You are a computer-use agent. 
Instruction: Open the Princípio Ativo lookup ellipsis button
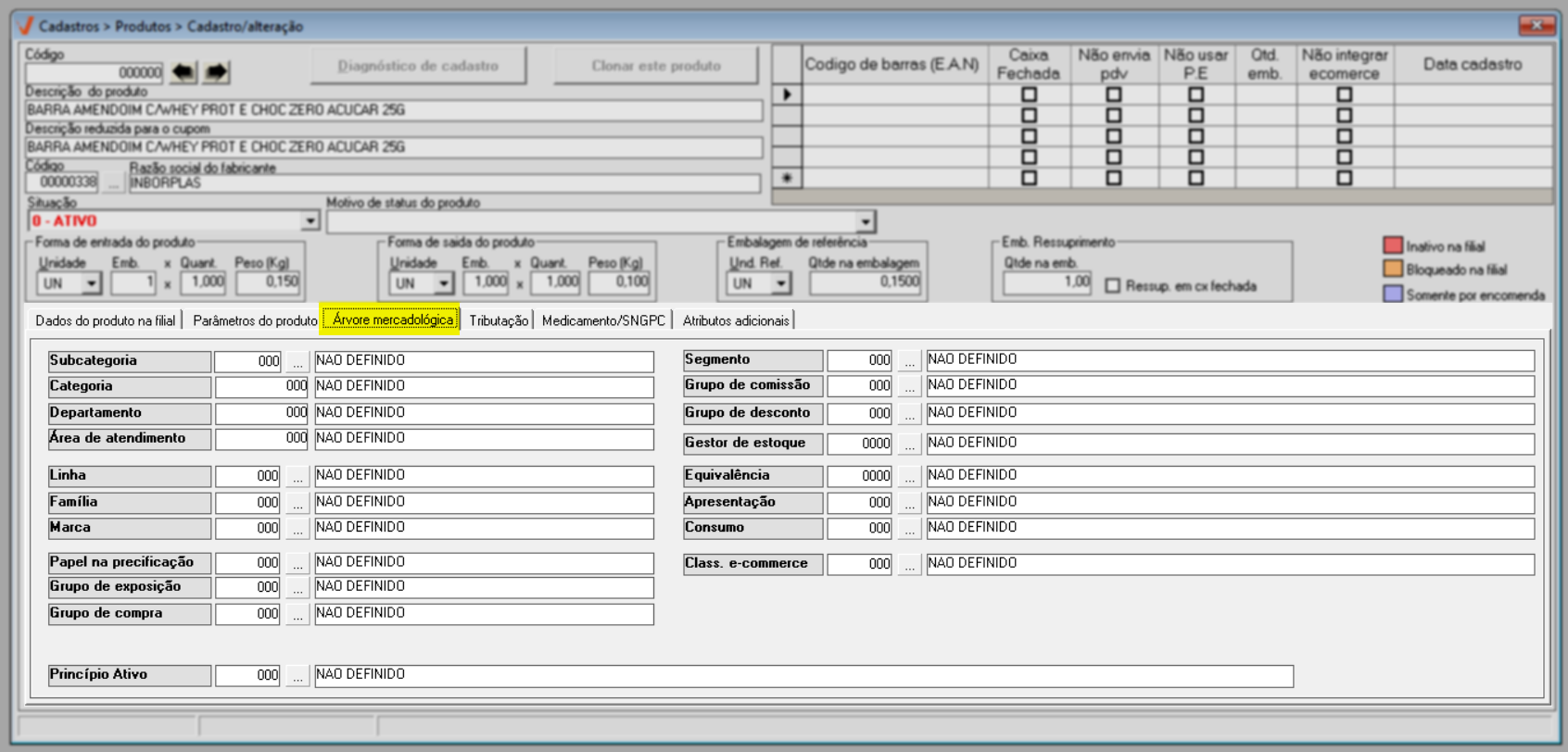coord(297,676)
